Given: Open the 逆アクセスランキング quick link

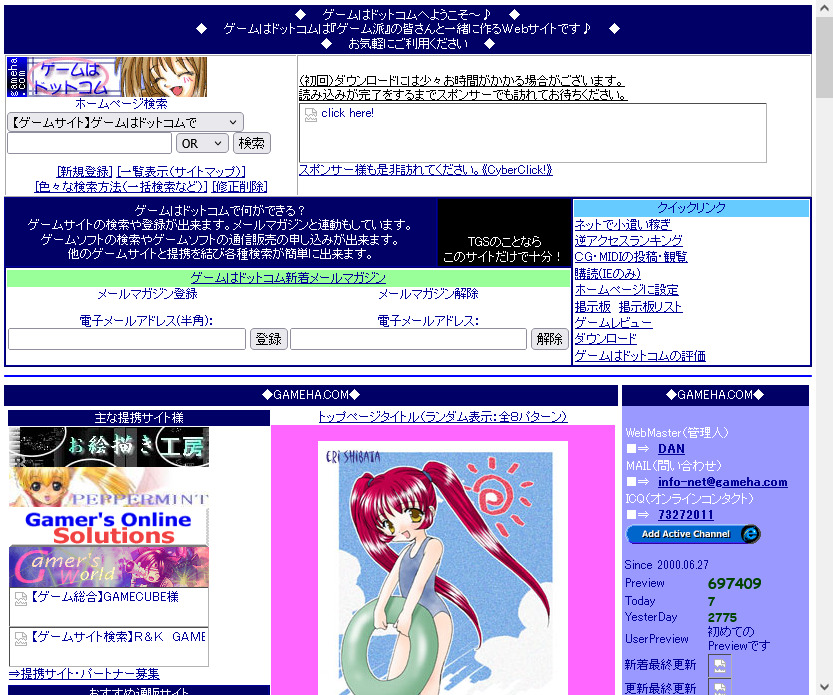Looking at the screenshot, I should 628,241.
